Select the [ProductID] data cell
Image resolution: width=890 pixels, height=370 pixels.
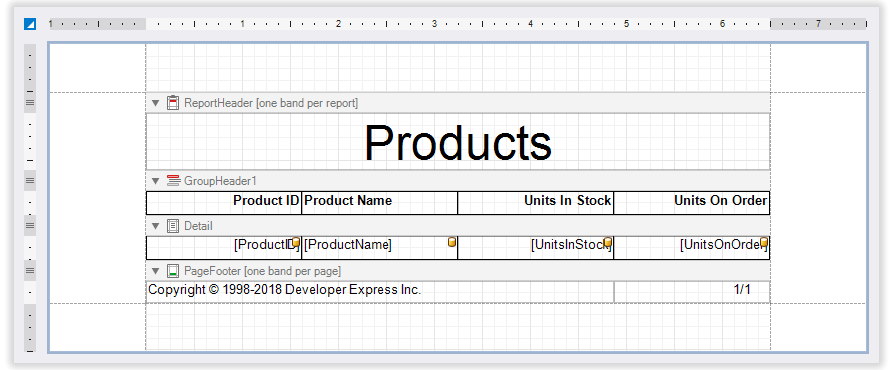point(224,247)
